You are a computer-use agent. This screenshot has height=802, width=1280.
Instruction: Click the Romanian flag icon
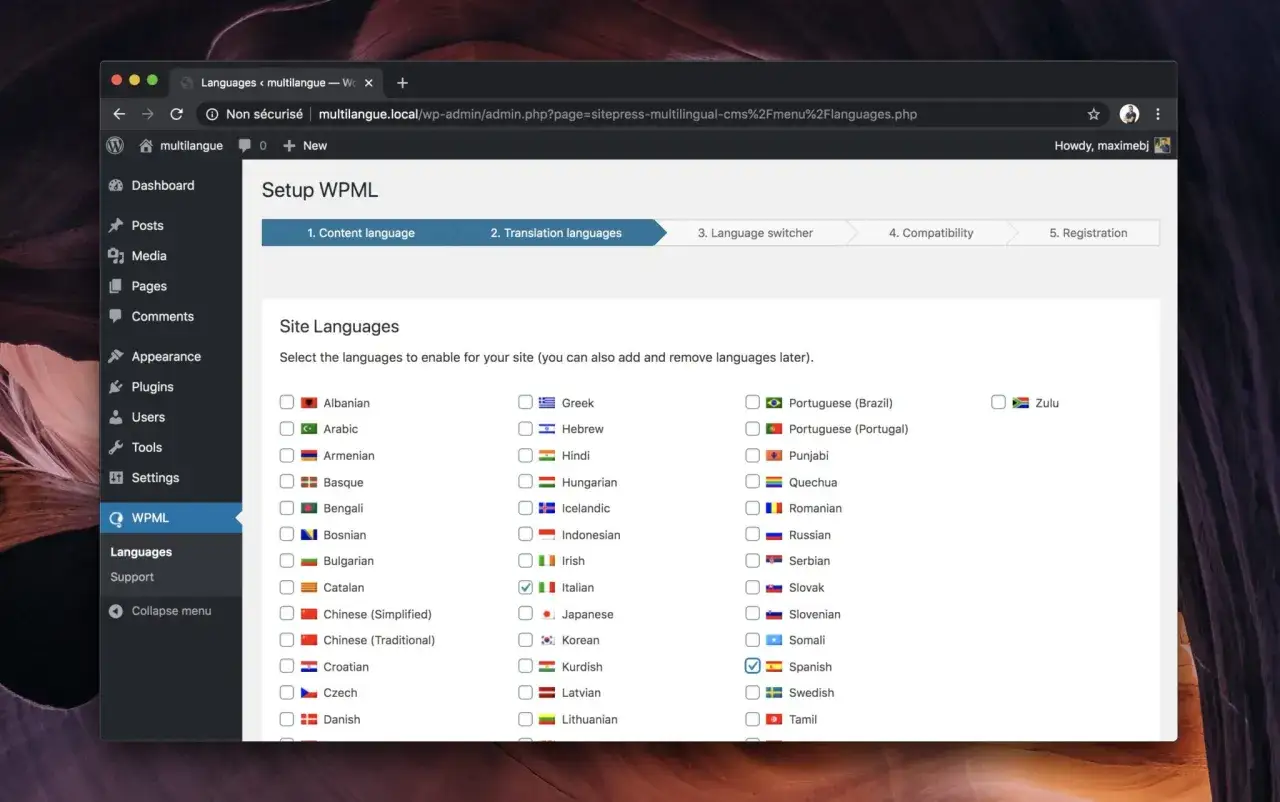pos(774,508)
